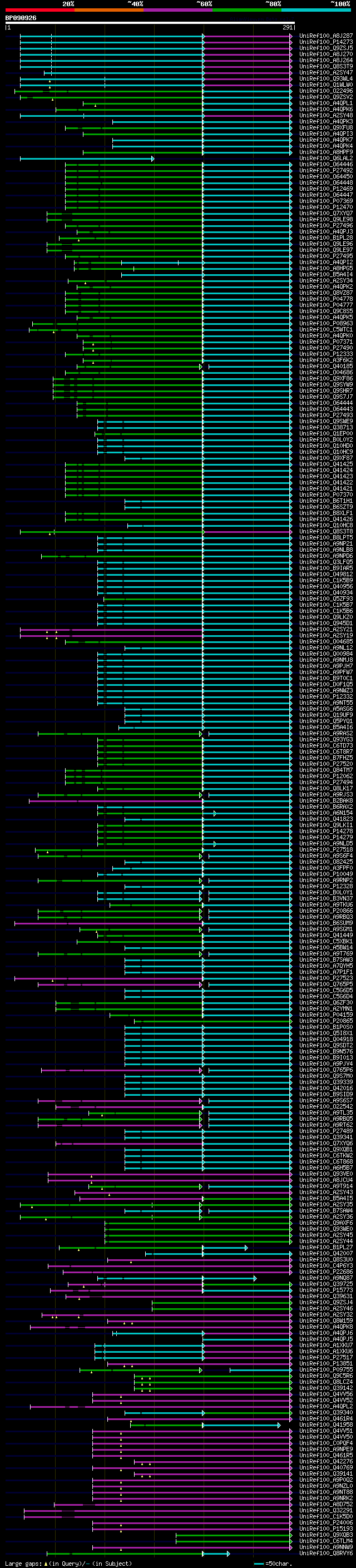
Task: Click the white query length bar
Action: (x=150, y=22)
